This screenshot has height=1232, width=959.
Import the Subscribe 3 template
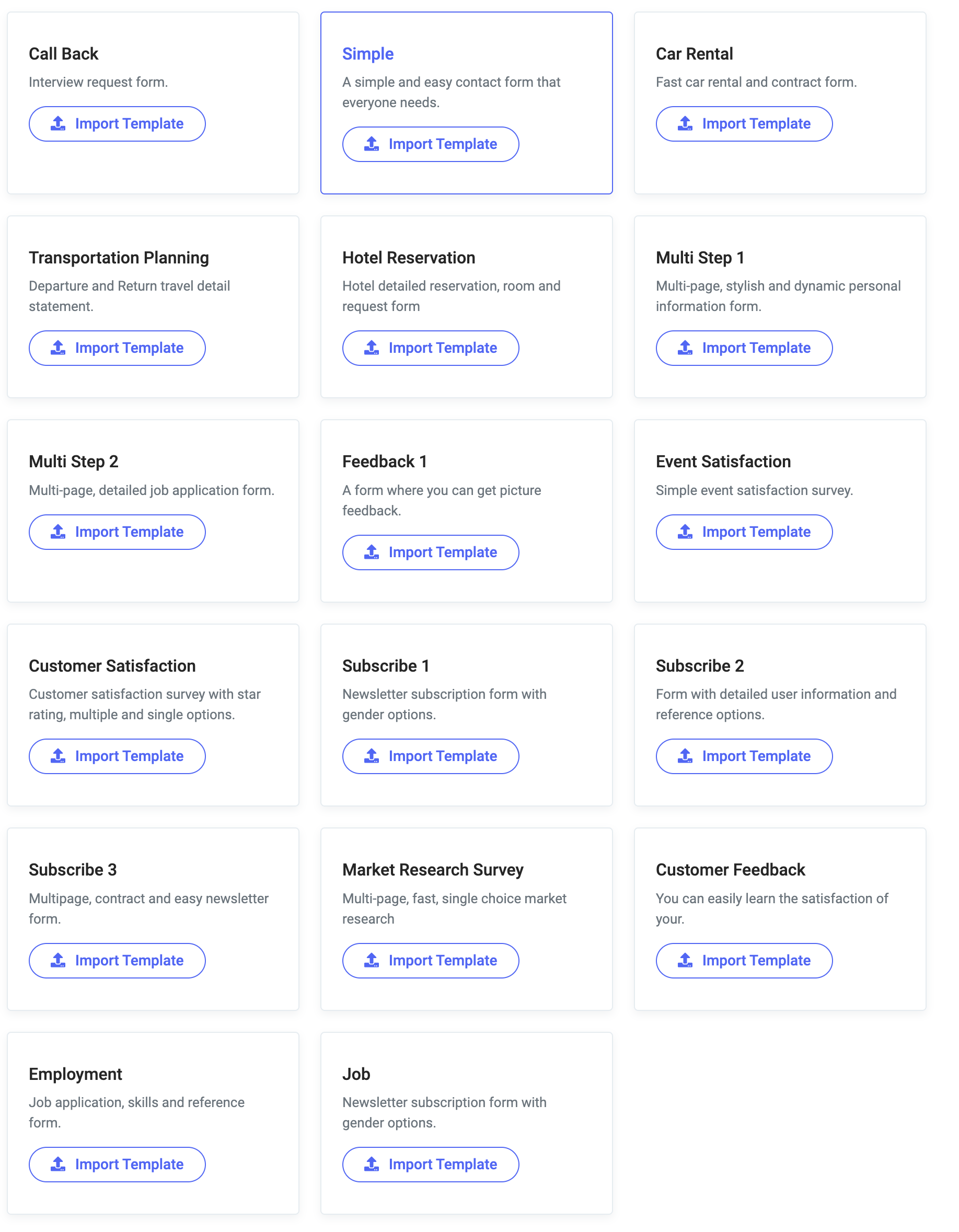(118, 961)
